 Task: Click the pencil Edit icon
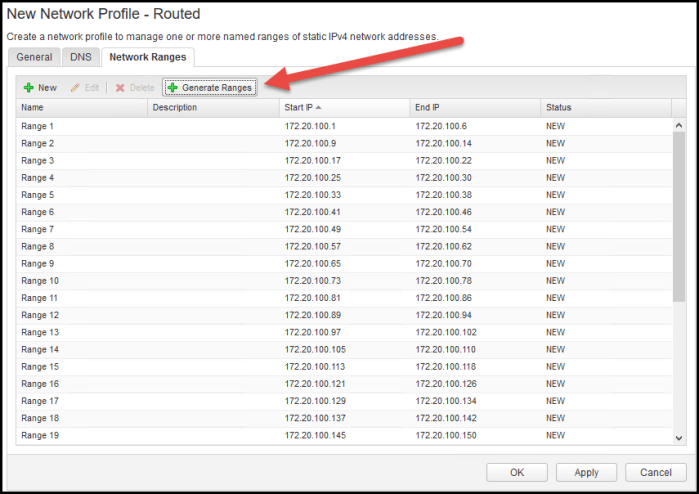(x=75, y=88)
